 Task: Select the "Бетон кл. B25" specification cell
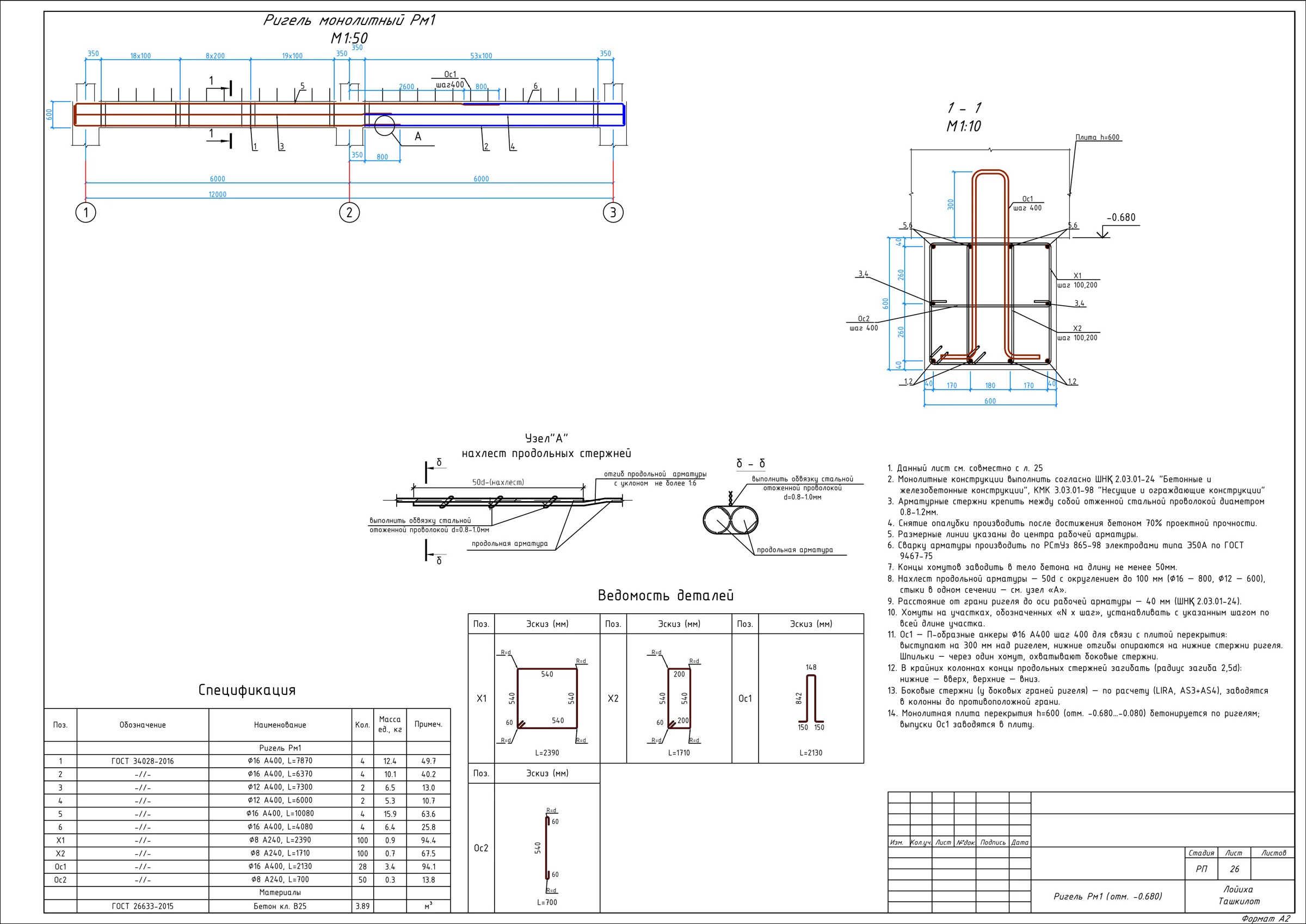tap(280, 906)
